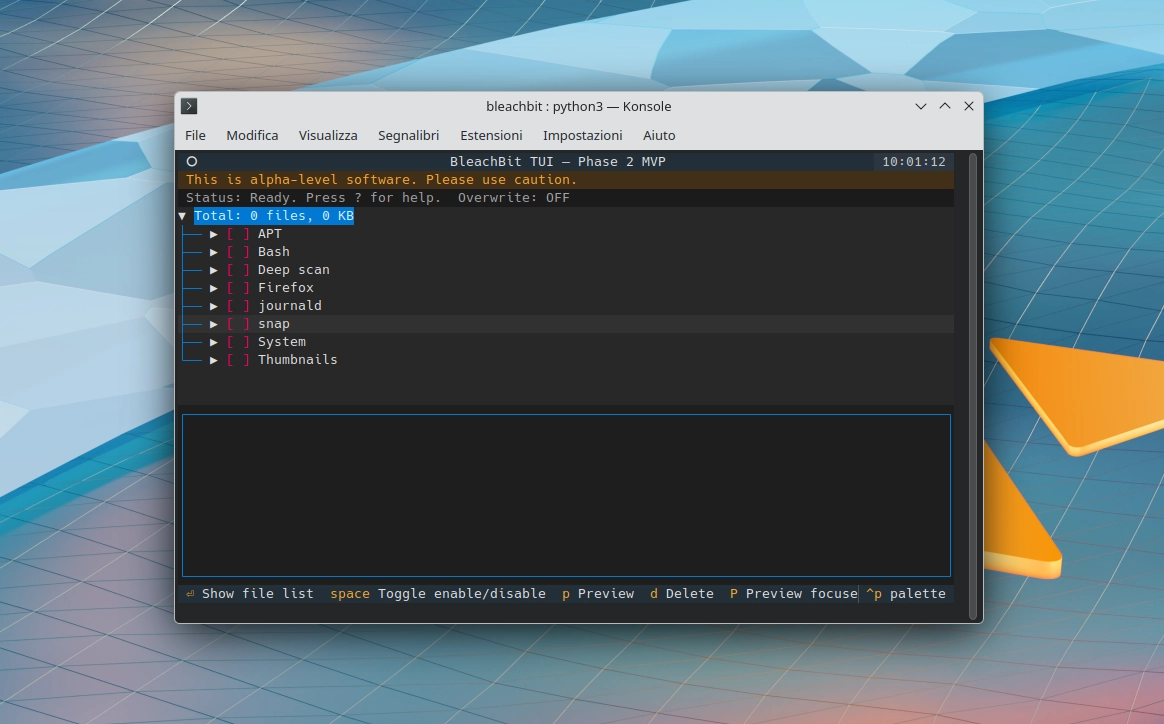Select the APT row label
1164x724 pixels.
point(269,234)
